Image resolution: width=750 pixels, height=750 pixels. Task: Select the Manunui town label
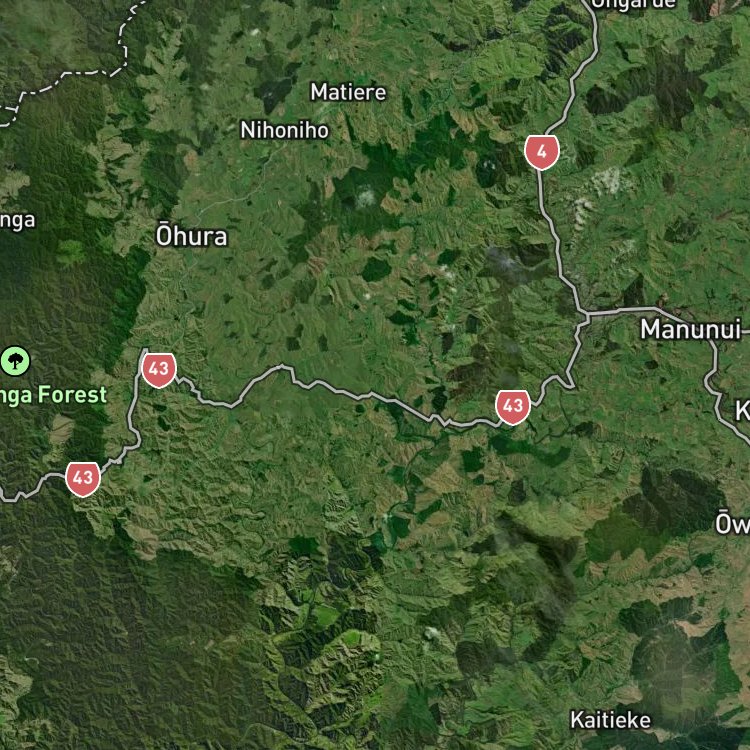pos(691,330)
